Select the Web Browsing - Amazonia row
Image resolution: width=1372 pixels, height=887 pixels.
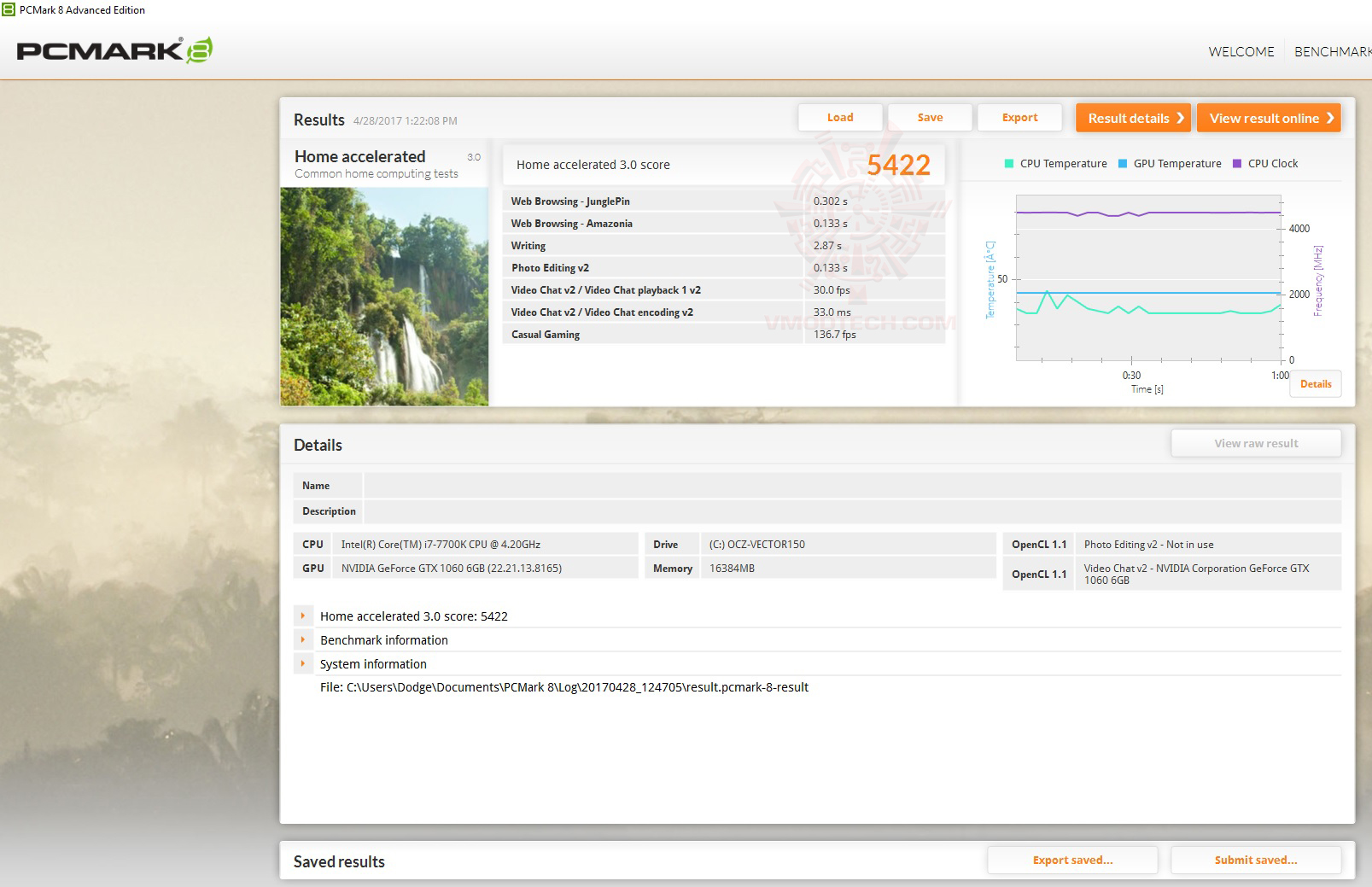724,224
